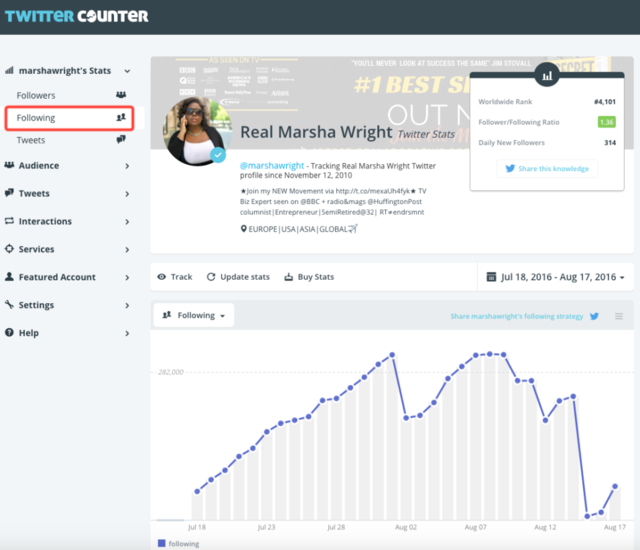640x550 pixels.
Task: Click the Featured Account person icon
Action: 9,276
